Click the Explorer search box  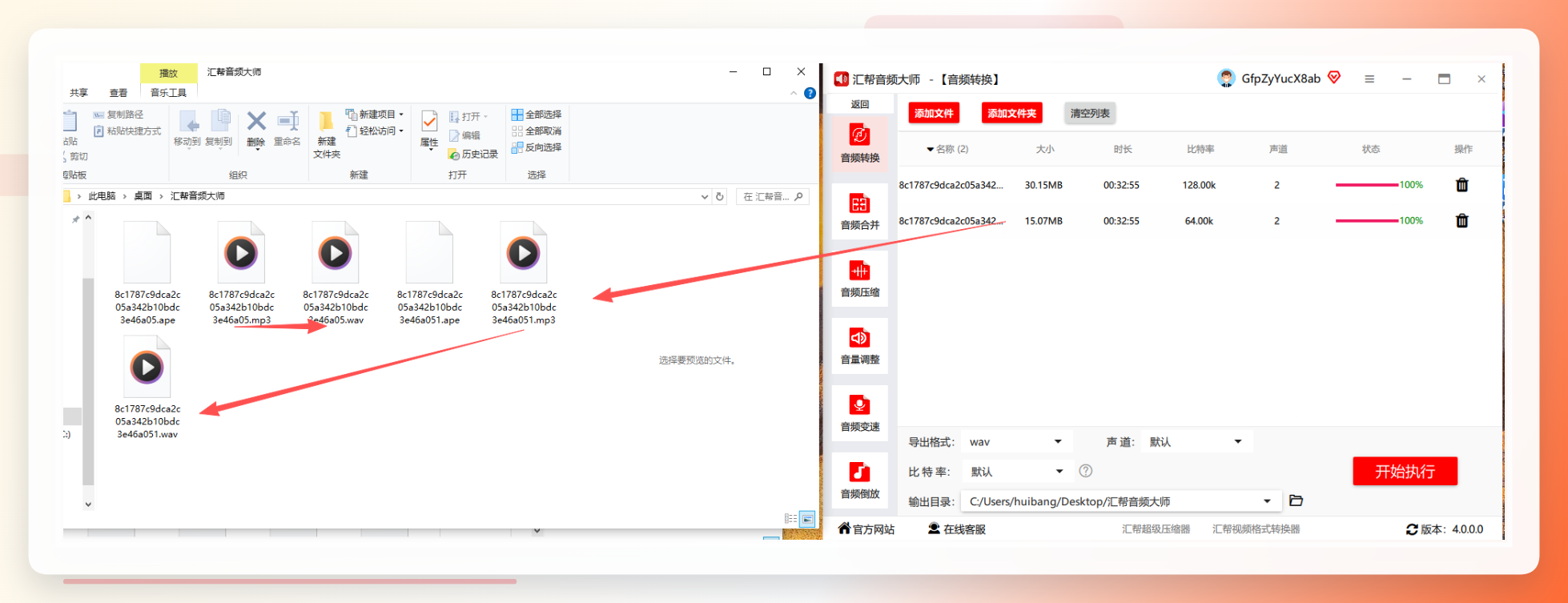772,196
